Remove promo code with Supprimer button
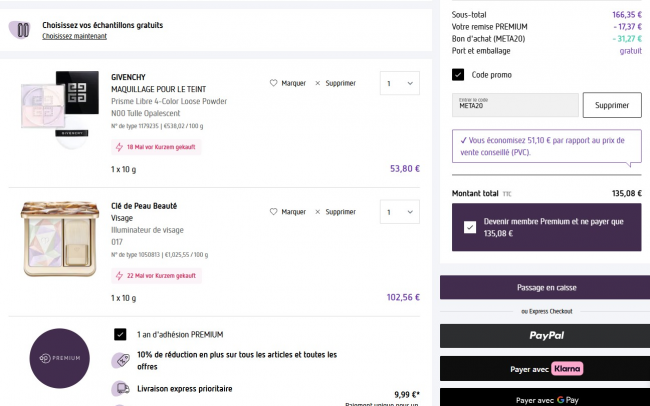Image resolution: width=650 pixels, height=406 pixels. pos(612,105)
